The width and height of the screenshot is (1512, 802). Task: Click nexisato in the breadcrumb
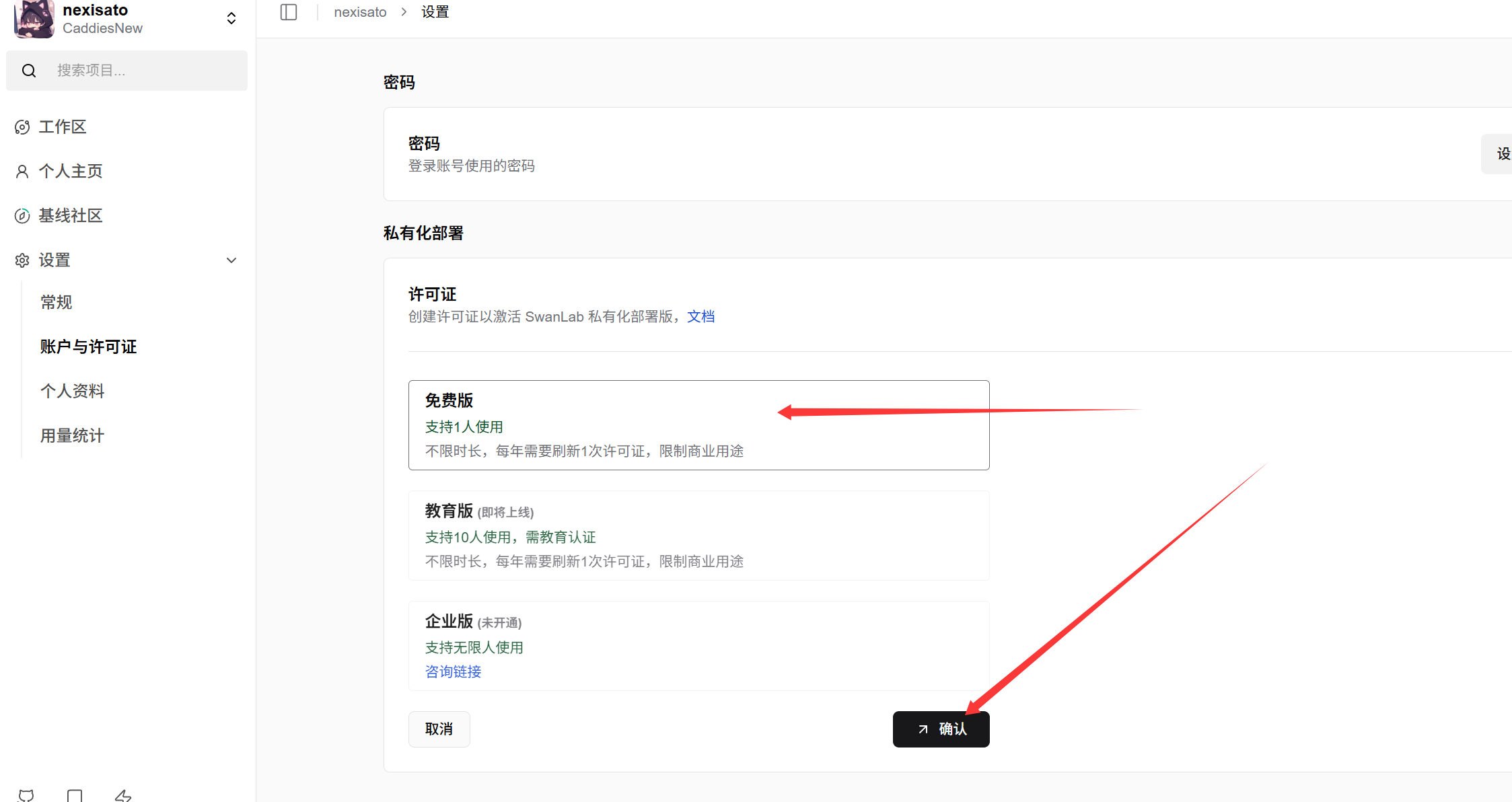pos(360,12)
